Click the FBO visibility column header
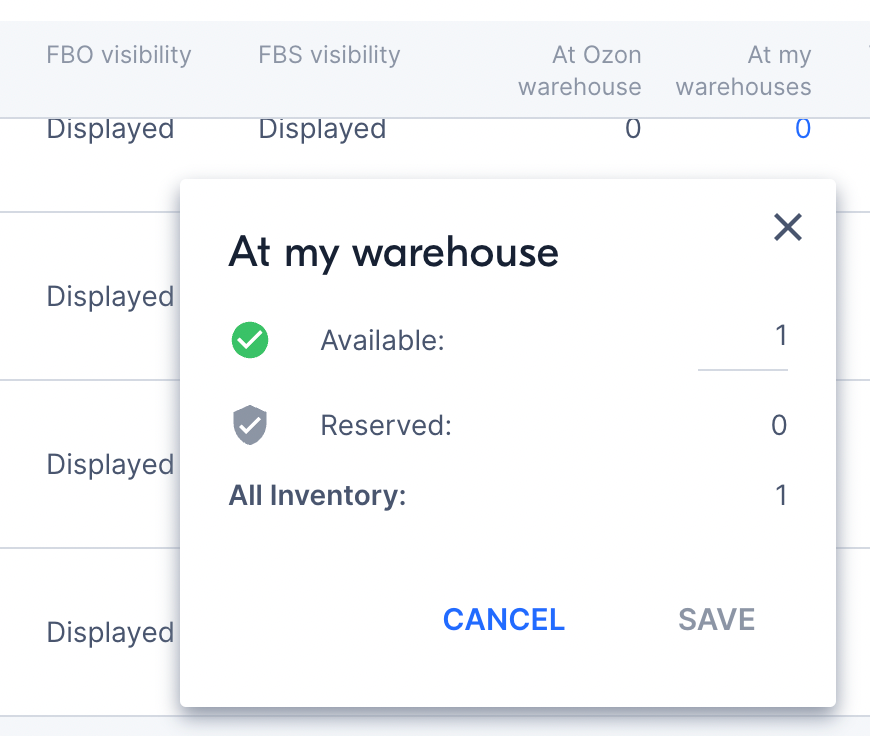Image resolution: width=870 pixels, height=736 pixels. pyautogui.click(x=118, y=55)
